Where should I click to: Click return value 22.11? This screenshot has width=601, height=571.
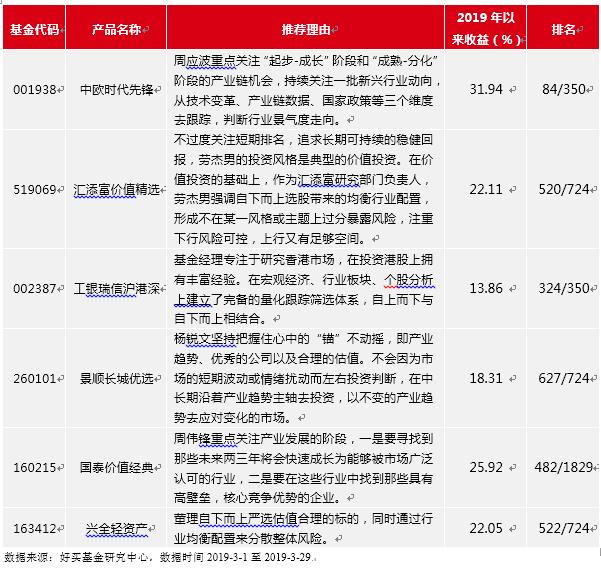coord(486,189)
